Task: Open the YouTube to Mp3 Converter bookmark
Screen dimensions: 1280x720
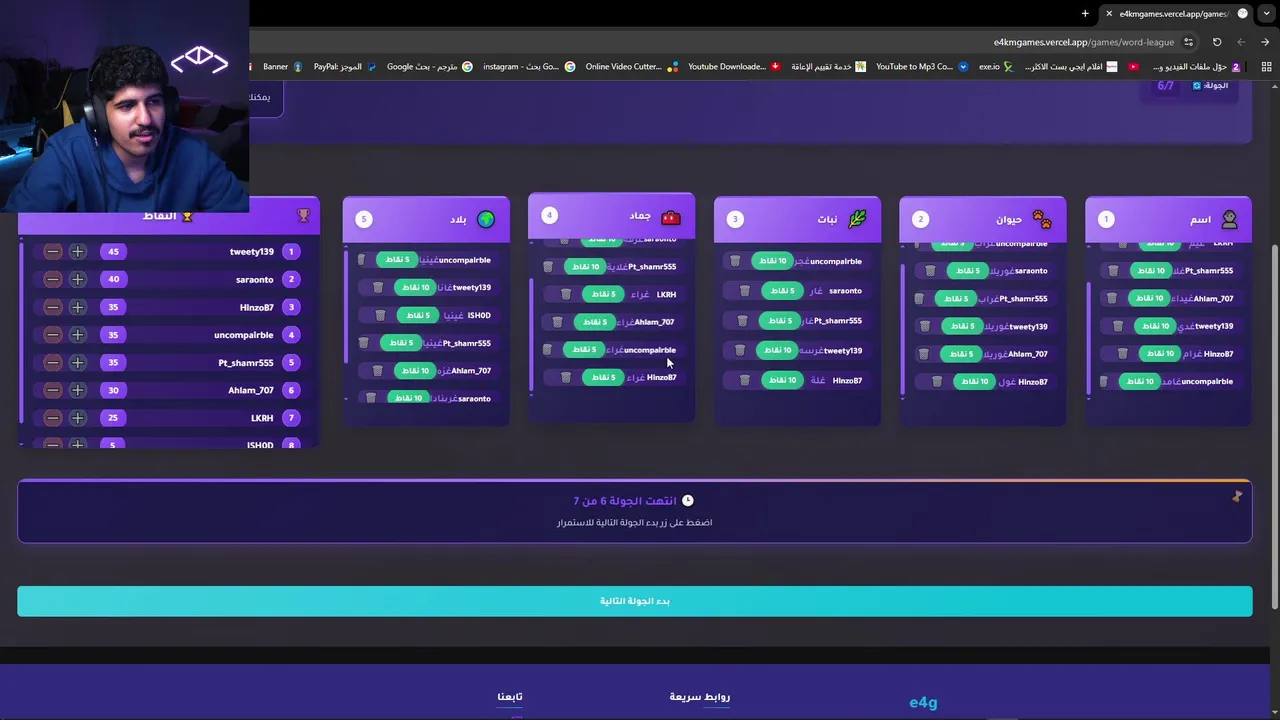Action: point(922,67)
